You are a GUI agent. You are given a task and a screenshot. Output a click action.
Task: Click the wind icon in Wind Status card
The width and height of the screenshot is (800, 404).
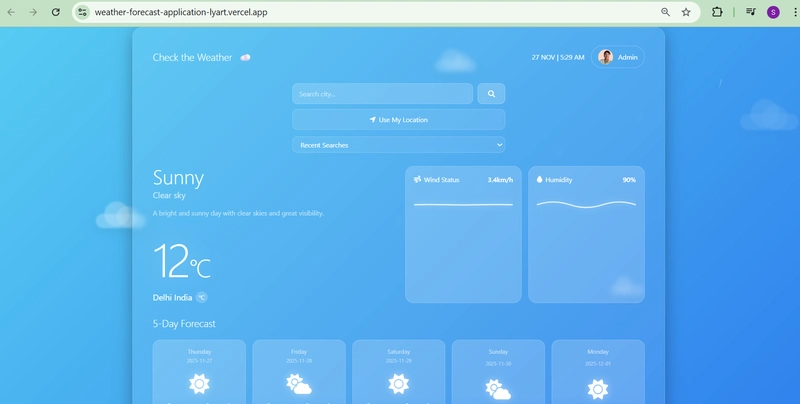[417, 180]
